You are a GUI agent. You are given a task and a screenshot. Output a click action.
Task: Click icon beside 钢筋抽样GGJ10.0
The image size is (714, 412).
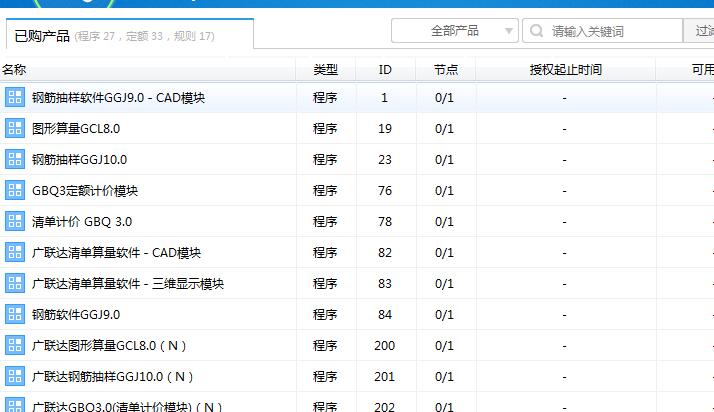click(x=15, y=159)
